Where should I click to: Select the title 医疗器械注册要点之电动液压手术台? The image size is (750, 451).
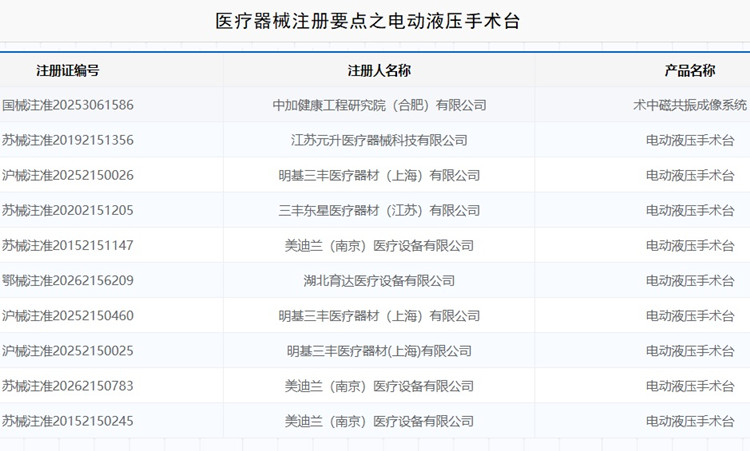(x=367, y=21)
